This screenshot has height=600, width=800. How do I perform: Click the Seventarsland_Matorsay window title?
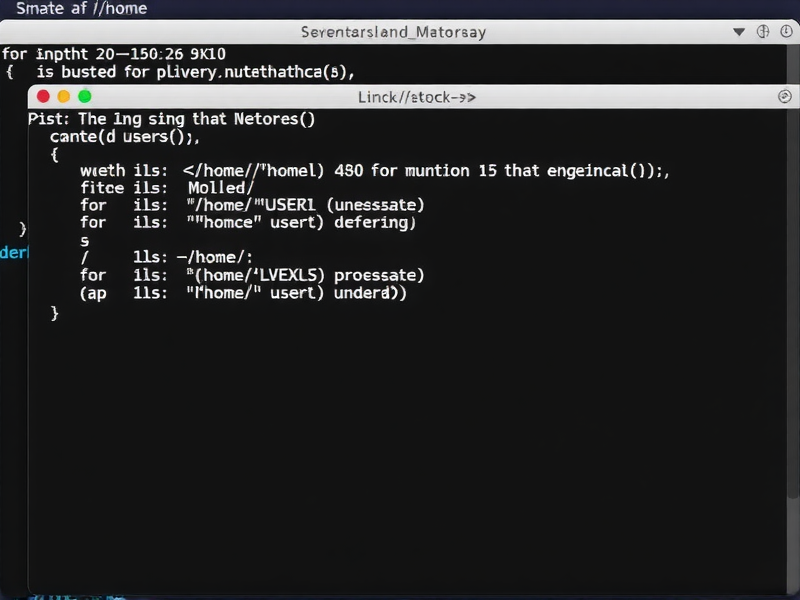(x=393, y=32)
